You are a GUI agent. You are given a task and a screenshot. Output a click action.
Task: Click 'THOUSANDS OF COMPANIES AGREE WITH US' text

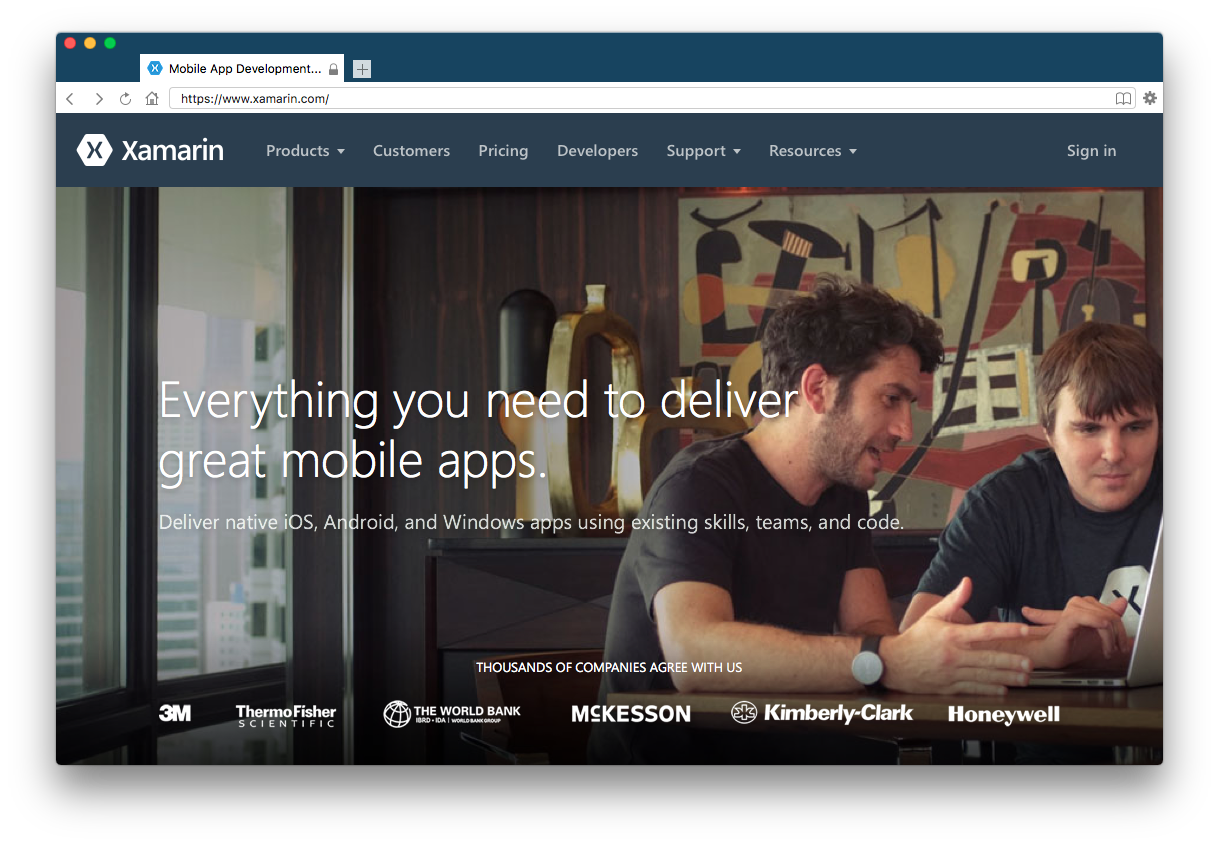tap(609, 667)
